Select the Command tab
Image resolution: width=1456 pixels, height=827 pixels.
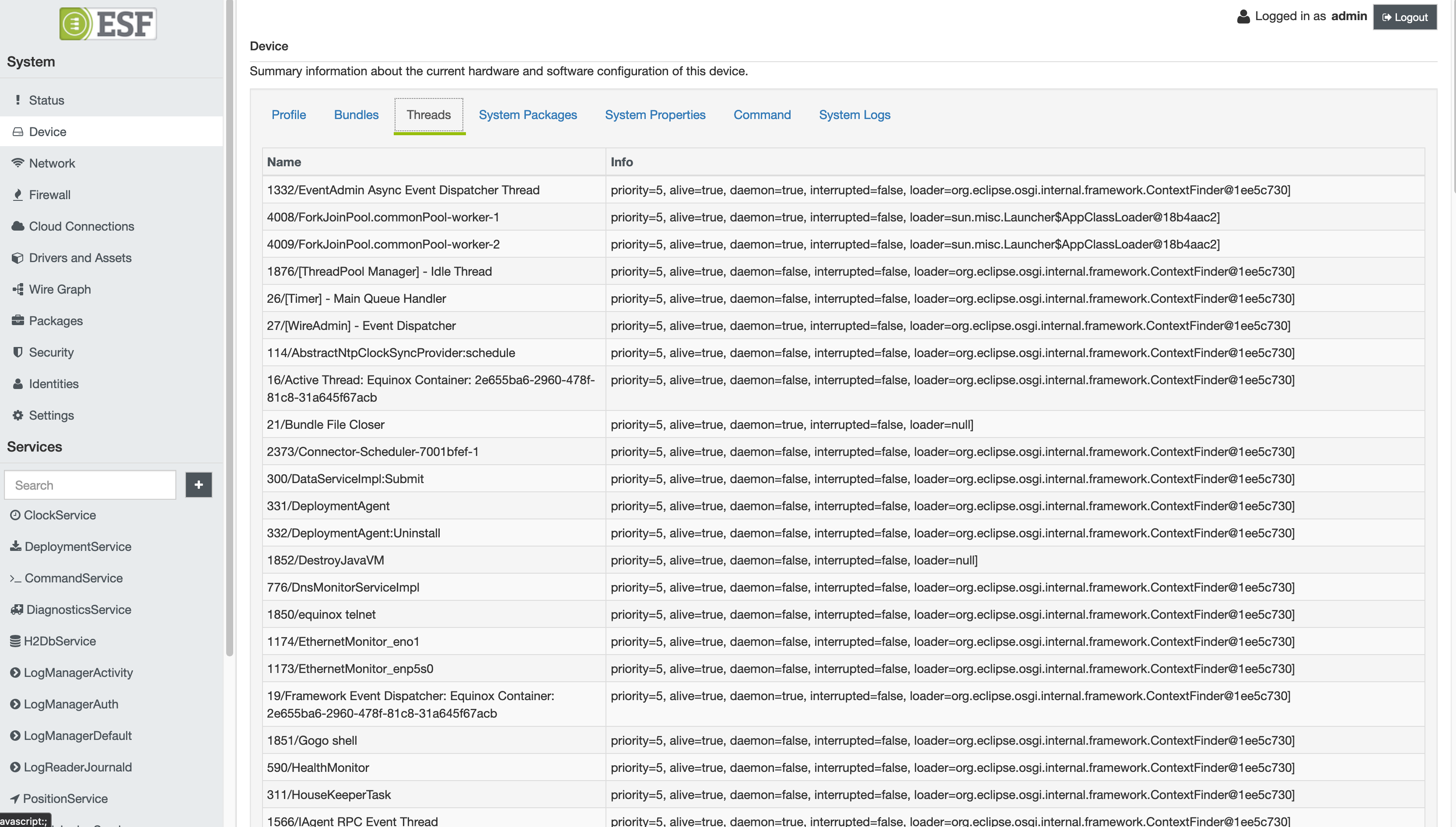(x=762, y=115)
